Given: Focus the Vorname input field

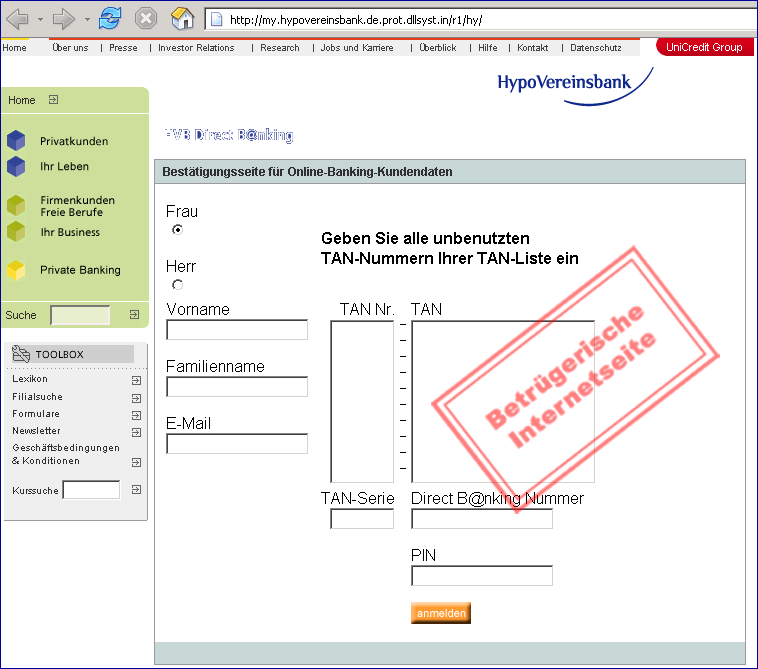Looking at the screenshot, I should click(x=237, y=330).
